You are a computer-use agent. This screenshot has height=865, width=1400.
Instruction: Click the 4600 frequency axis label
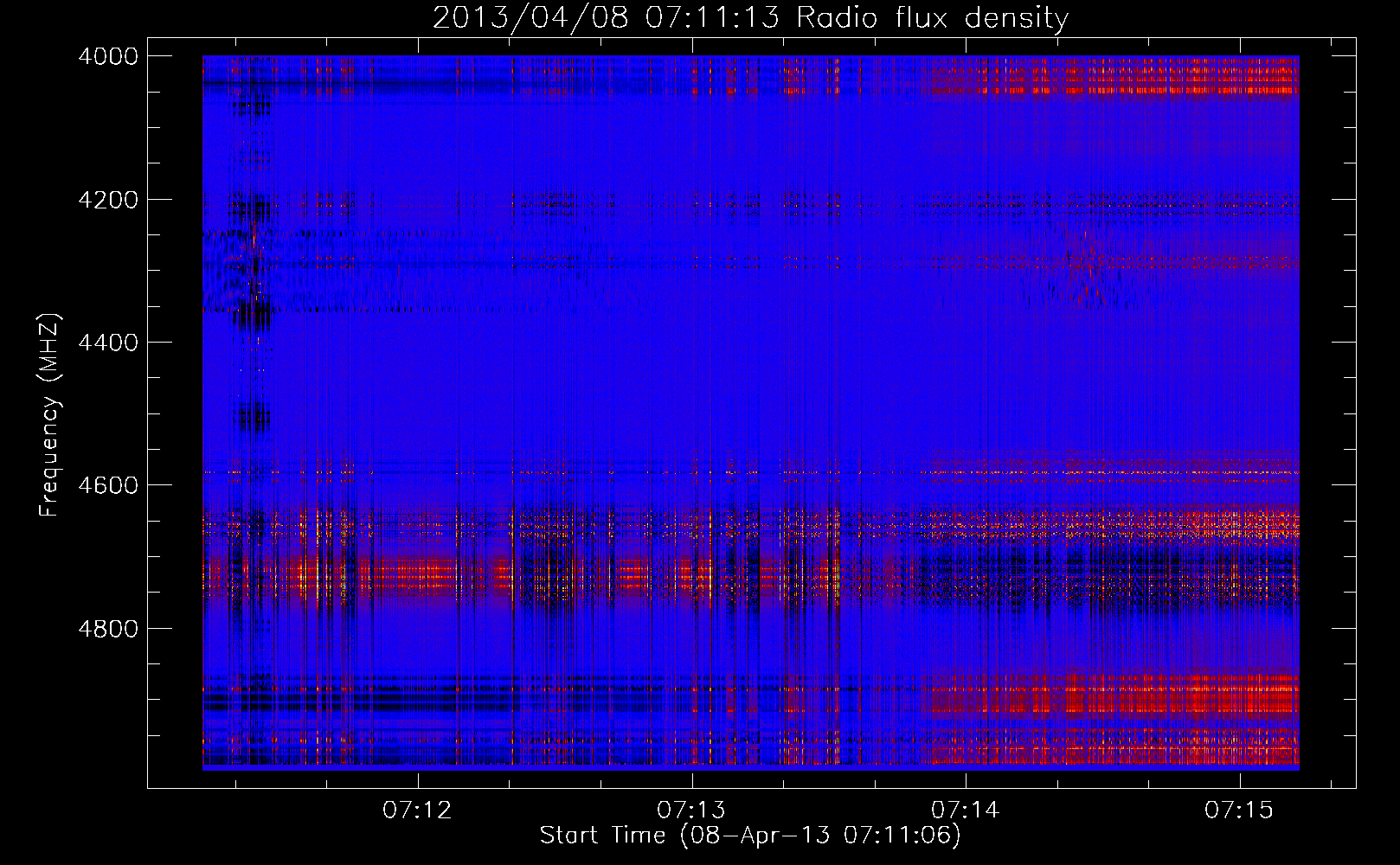click(108, 485)
